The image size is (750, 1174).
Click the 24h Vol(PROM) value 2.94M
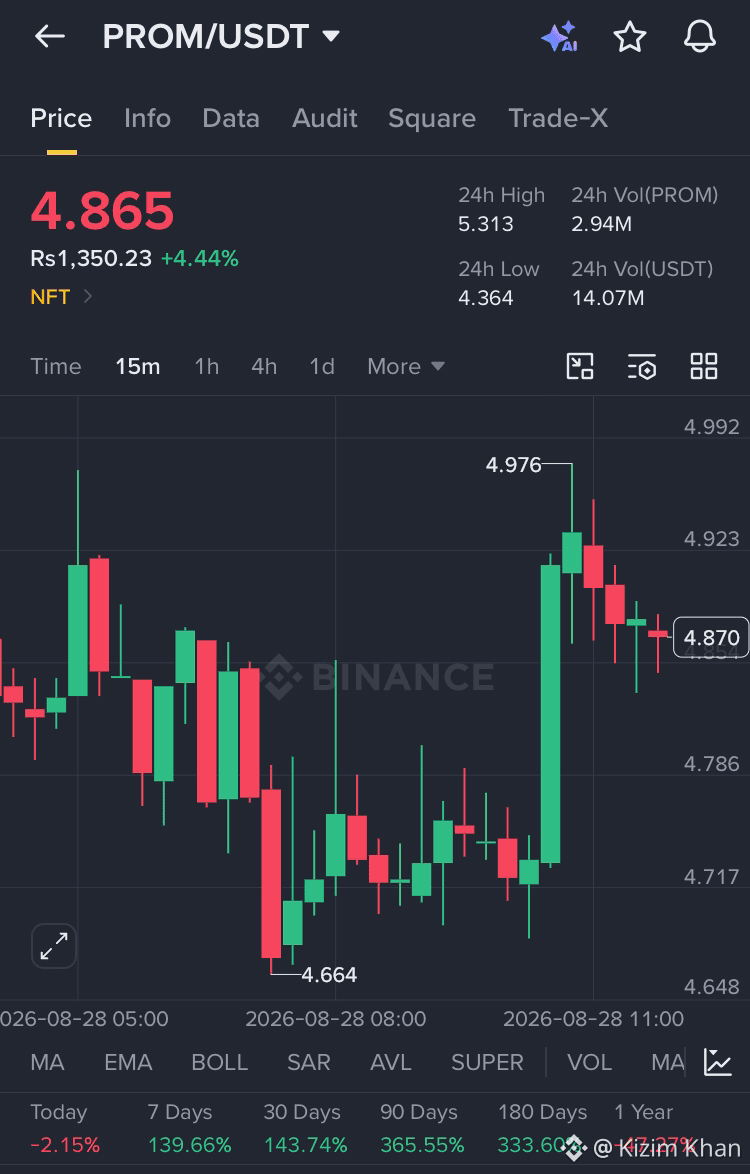[602, 223]
